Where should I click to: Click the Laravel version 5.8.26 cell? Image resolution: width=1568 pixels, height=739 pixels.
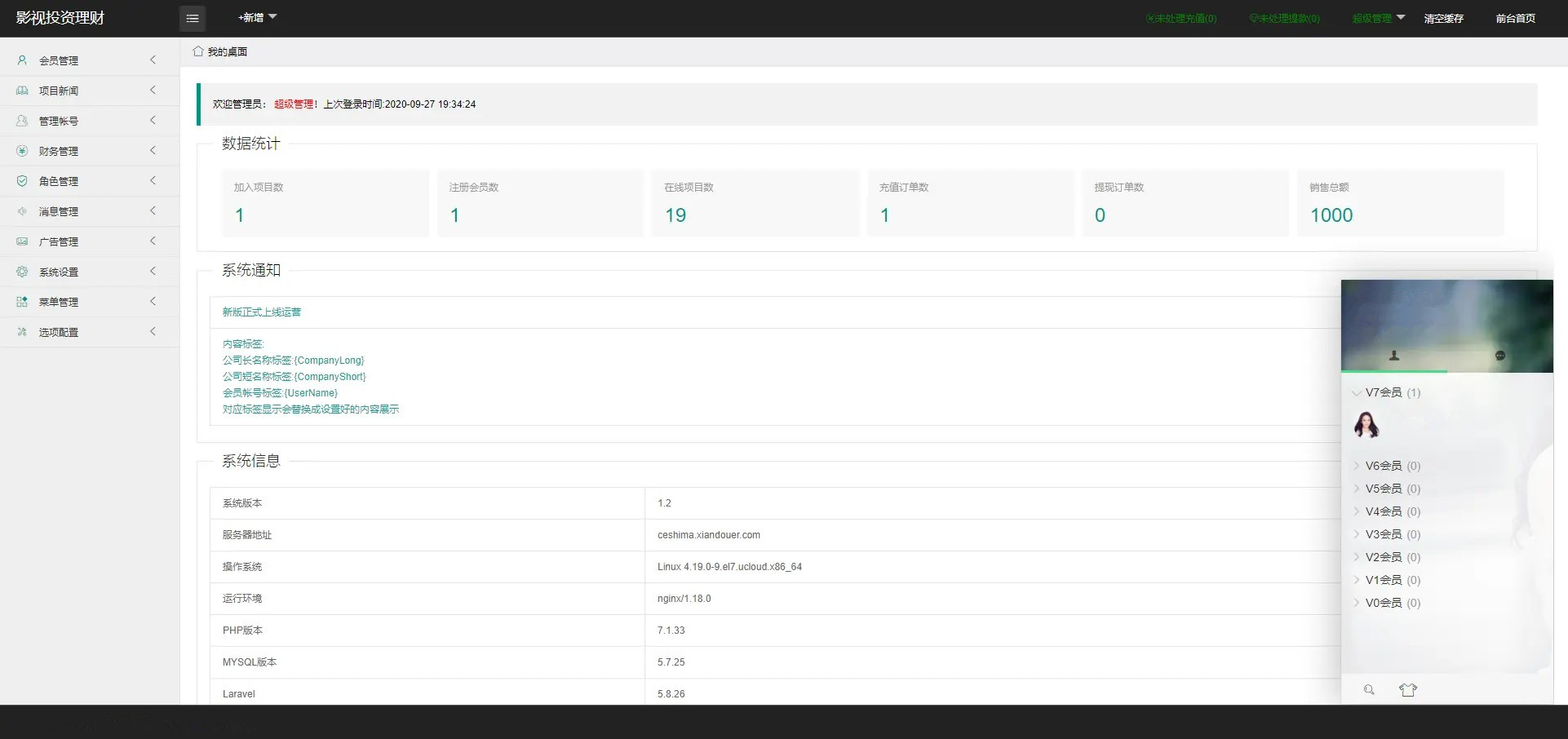pos(671,694)
